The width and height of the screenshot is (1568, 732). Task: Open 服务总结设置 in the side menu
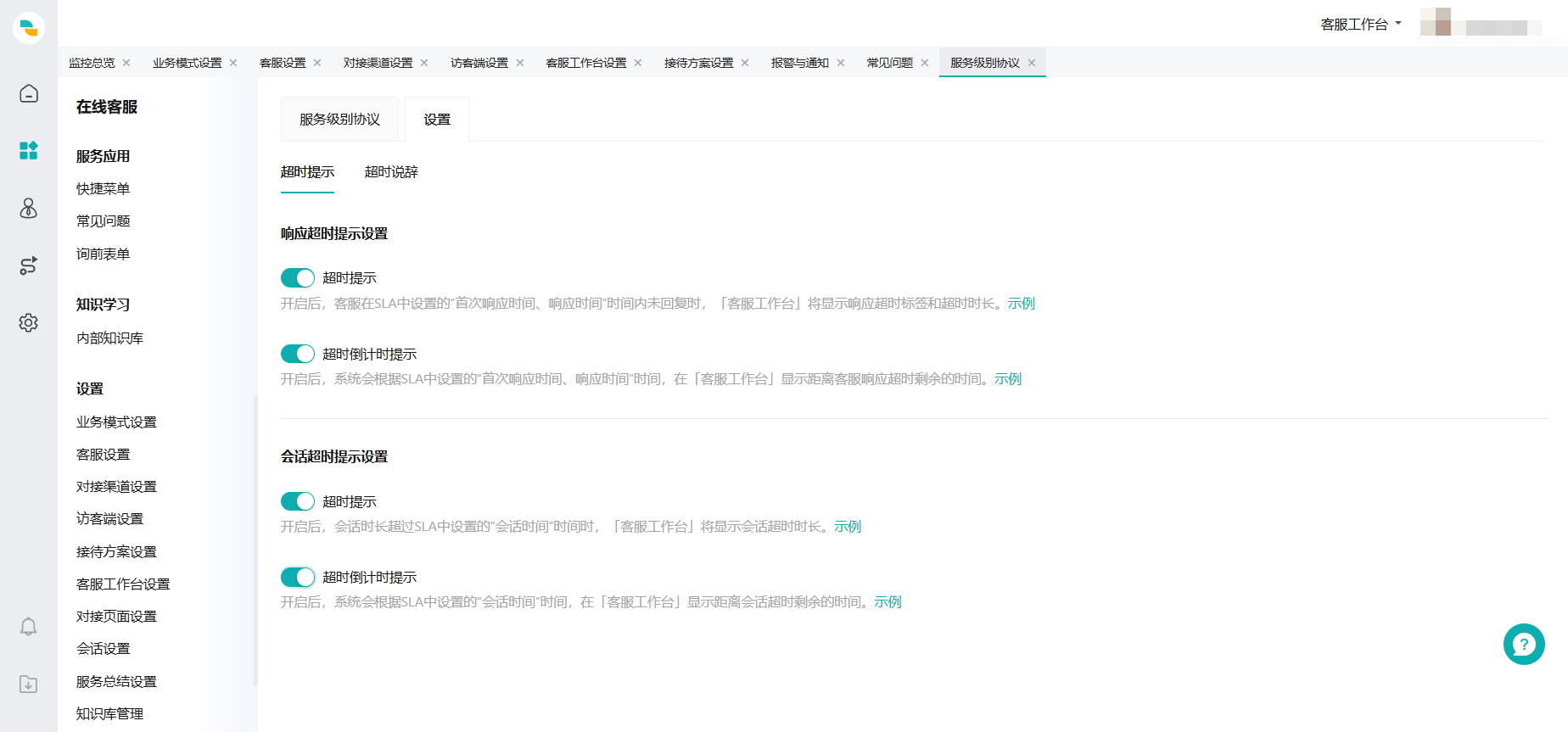coord(116,682)
